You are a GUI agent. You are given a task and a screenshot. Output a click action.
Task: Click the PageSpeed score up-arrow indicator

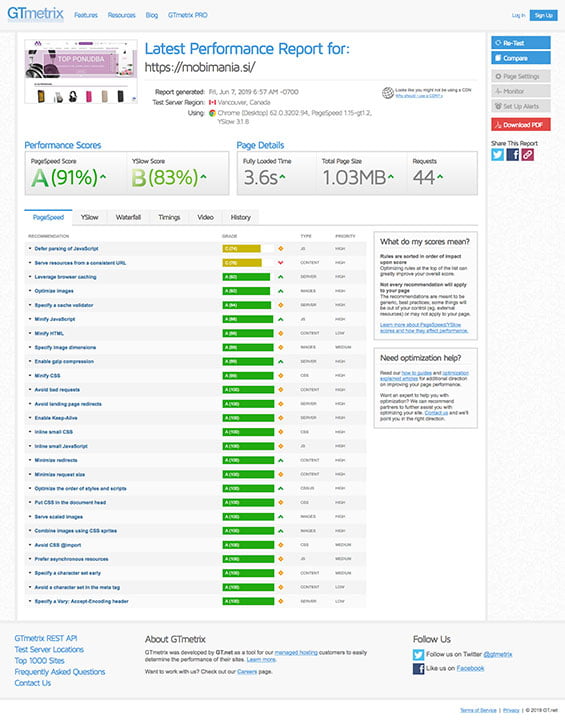(103, 176)
